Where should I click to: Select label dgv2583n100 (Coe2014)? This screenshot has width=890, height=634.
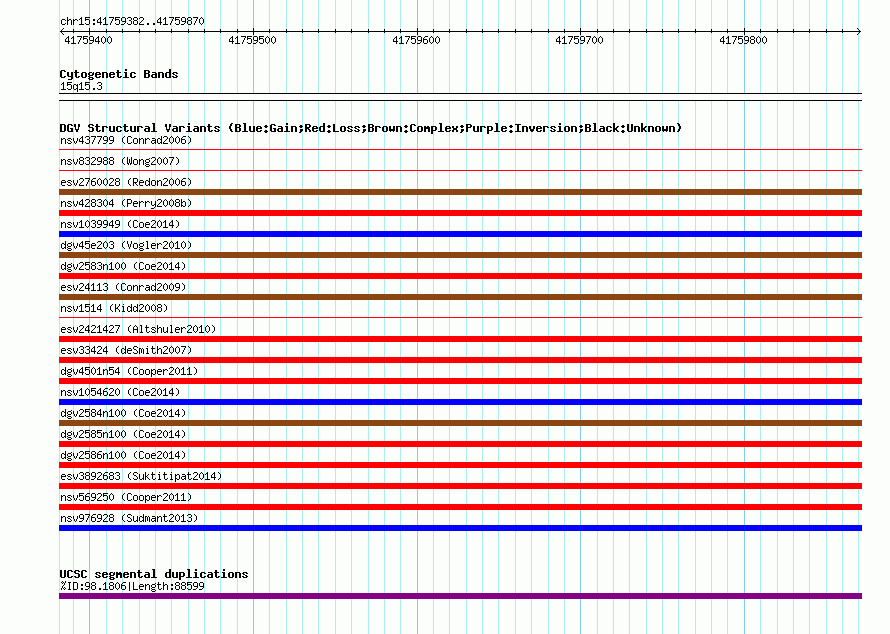point(123,266)
